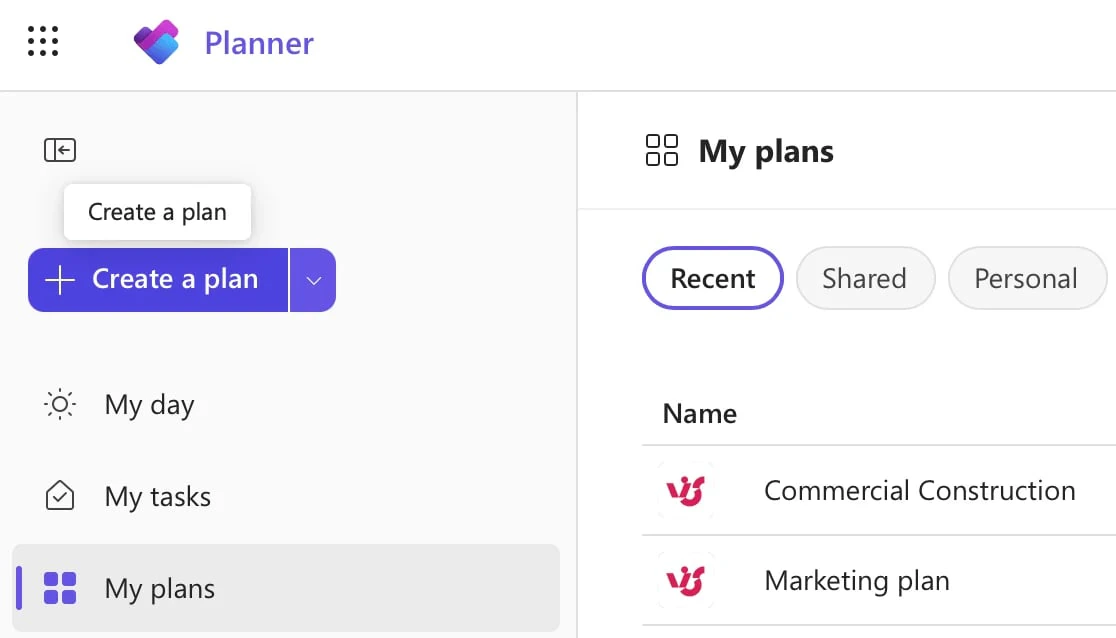Click the plus icon in Create a plan
This screenshot has height=638, width=1116.
pos(60,280)
